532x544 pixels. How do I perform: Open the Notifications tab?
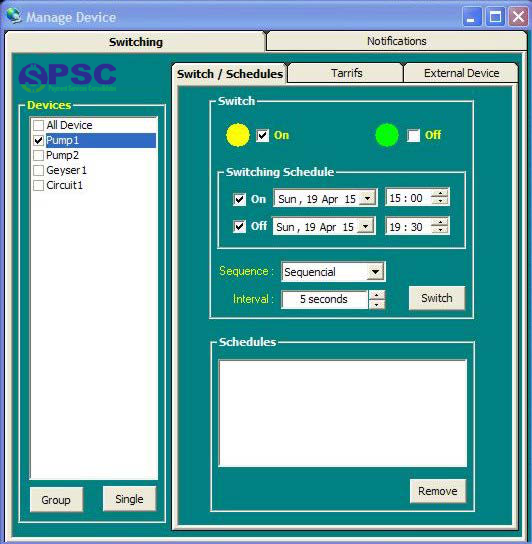click(396, 41)
